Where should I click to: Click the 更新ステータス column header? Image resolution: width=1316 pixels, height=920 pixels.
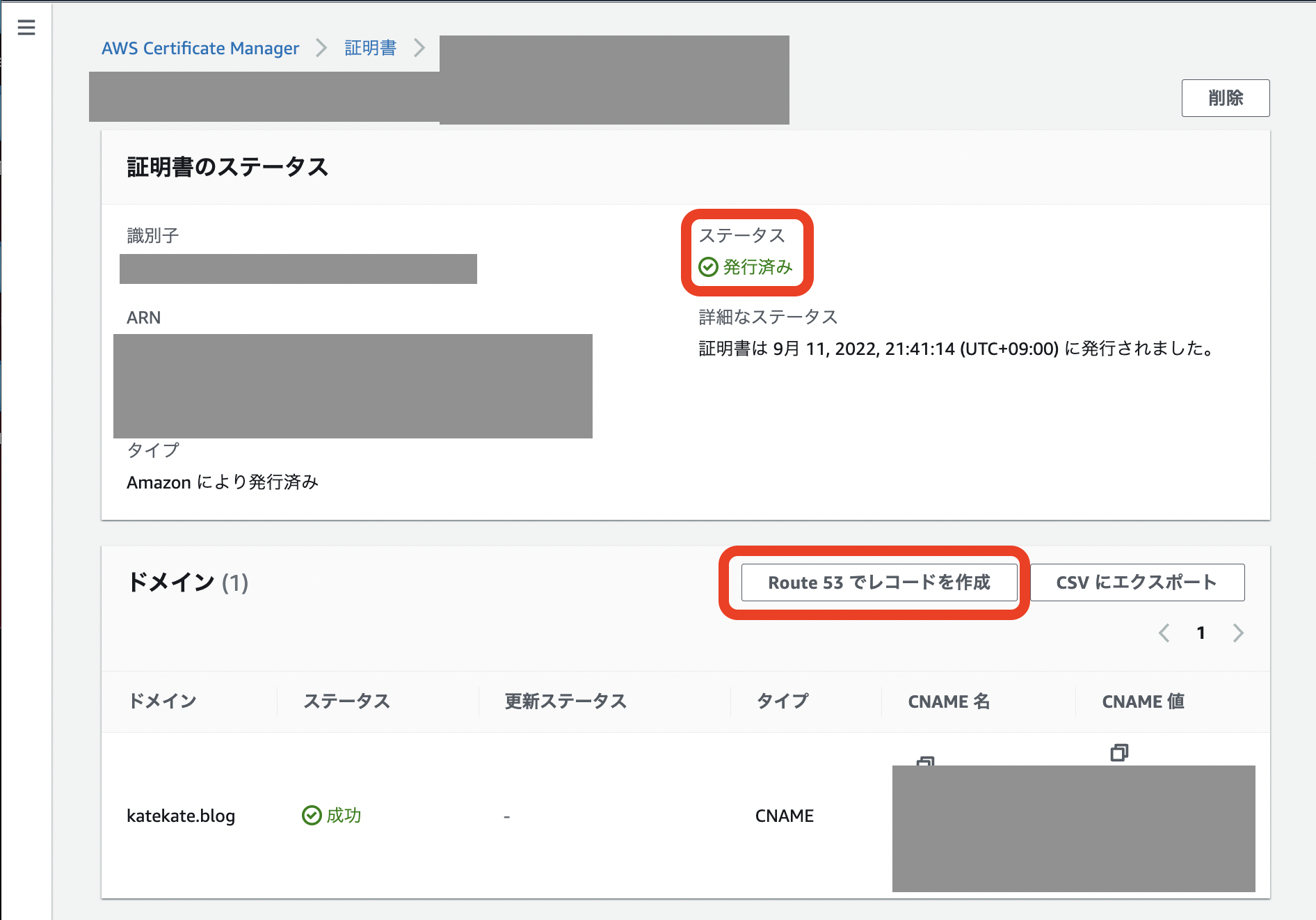[565, 701]
